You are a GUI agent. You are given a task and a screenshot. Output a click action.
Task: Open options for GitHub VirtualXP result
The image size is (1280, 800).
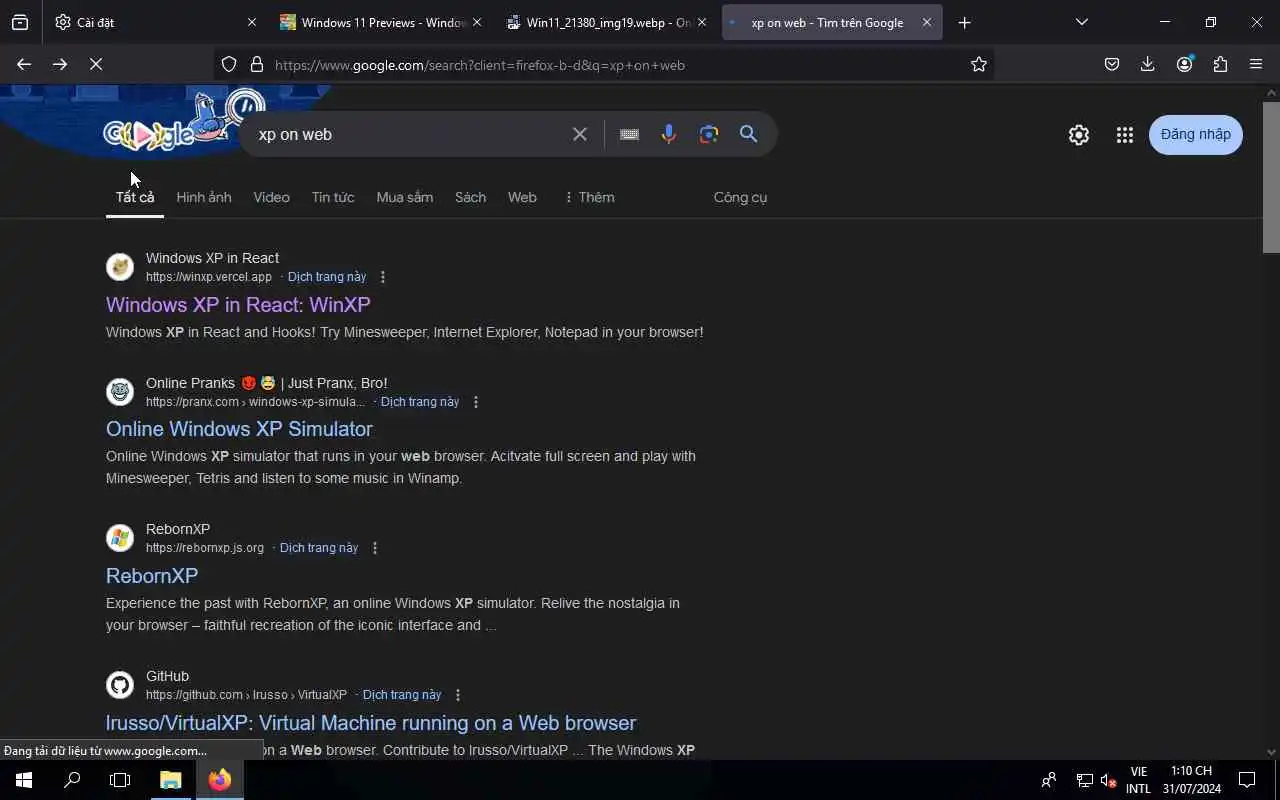click(x=457, y=695)
